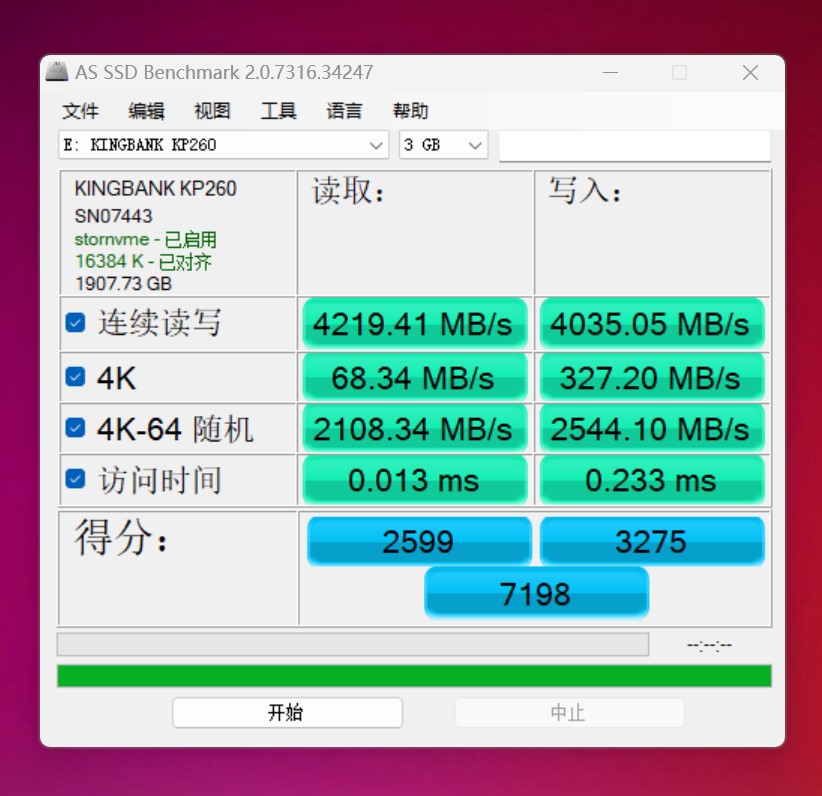Select the total score 7198 field
Screen dimensions: 822x796
[x=536, y=592]
